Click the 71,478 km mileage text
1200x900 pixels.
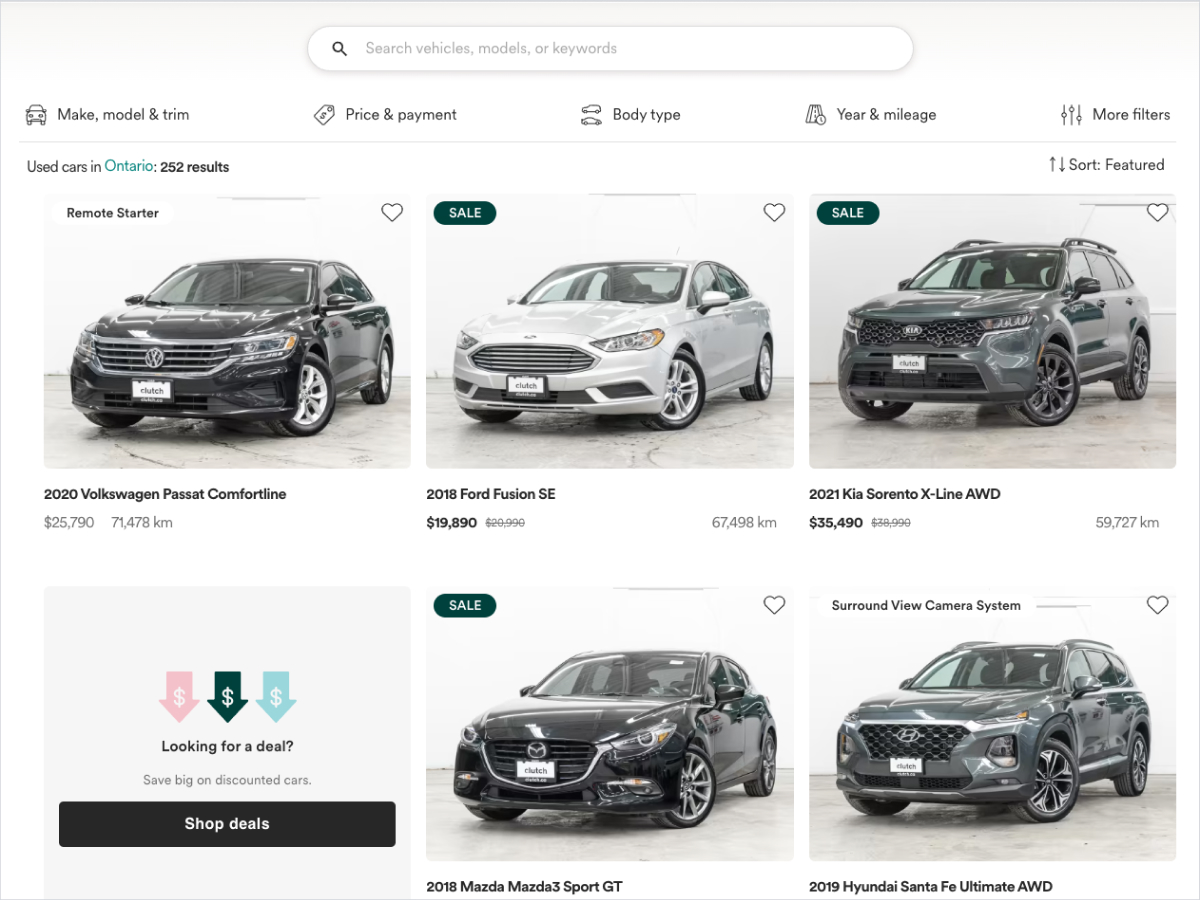point(142,522)
